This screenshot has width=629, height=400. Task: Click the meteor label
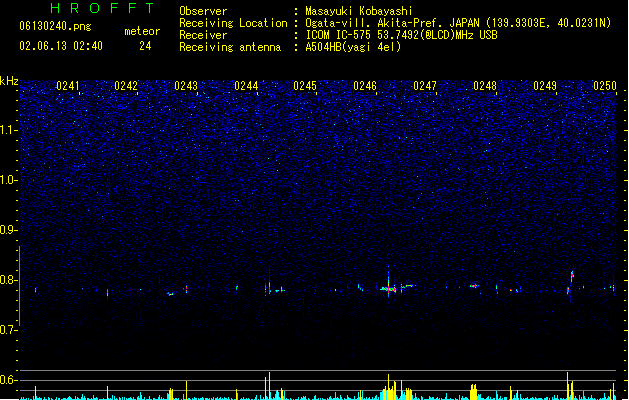pos(142,31)
